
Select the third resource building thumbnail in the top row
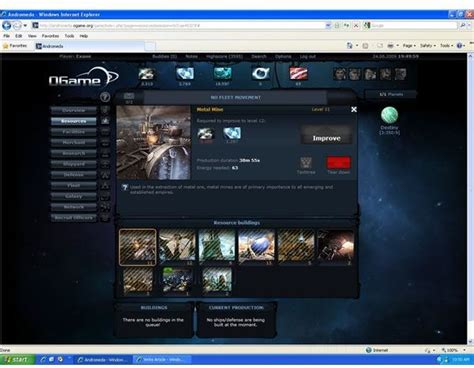tap(217, 247)
